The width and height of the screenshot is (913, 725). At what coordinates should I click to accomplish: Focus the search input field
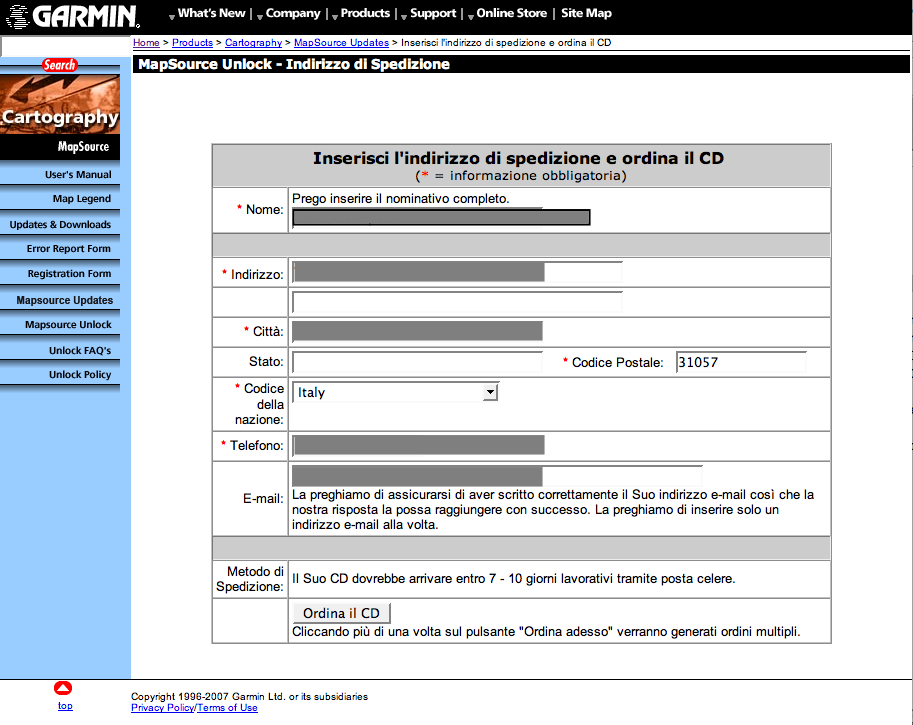66,47
